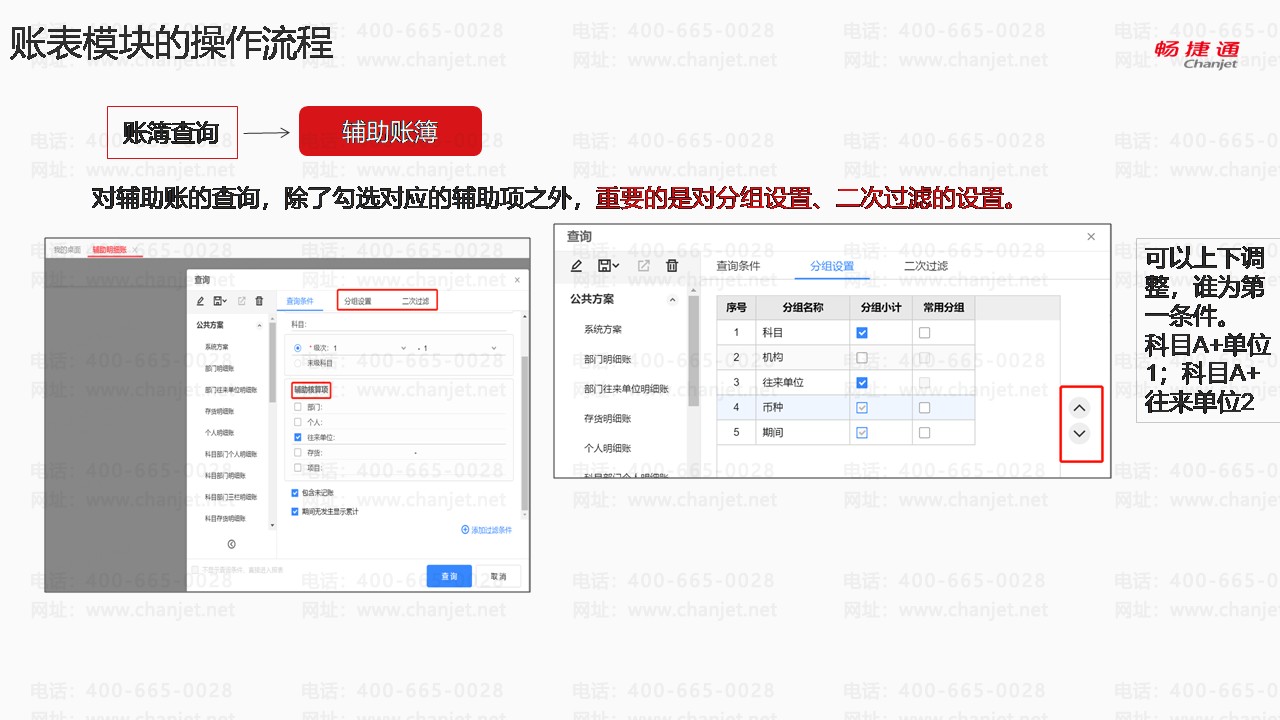Click the 添加过滤条件 link
The width and height of the screenshot is (1280, 720).
click(x=487, y=530)
